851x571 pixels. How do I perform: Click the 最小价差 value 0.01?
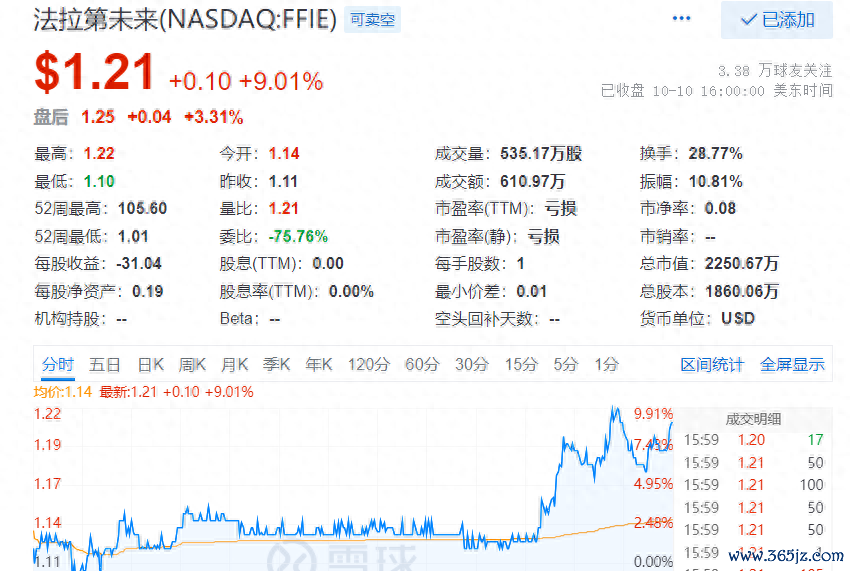click(531, 291)
